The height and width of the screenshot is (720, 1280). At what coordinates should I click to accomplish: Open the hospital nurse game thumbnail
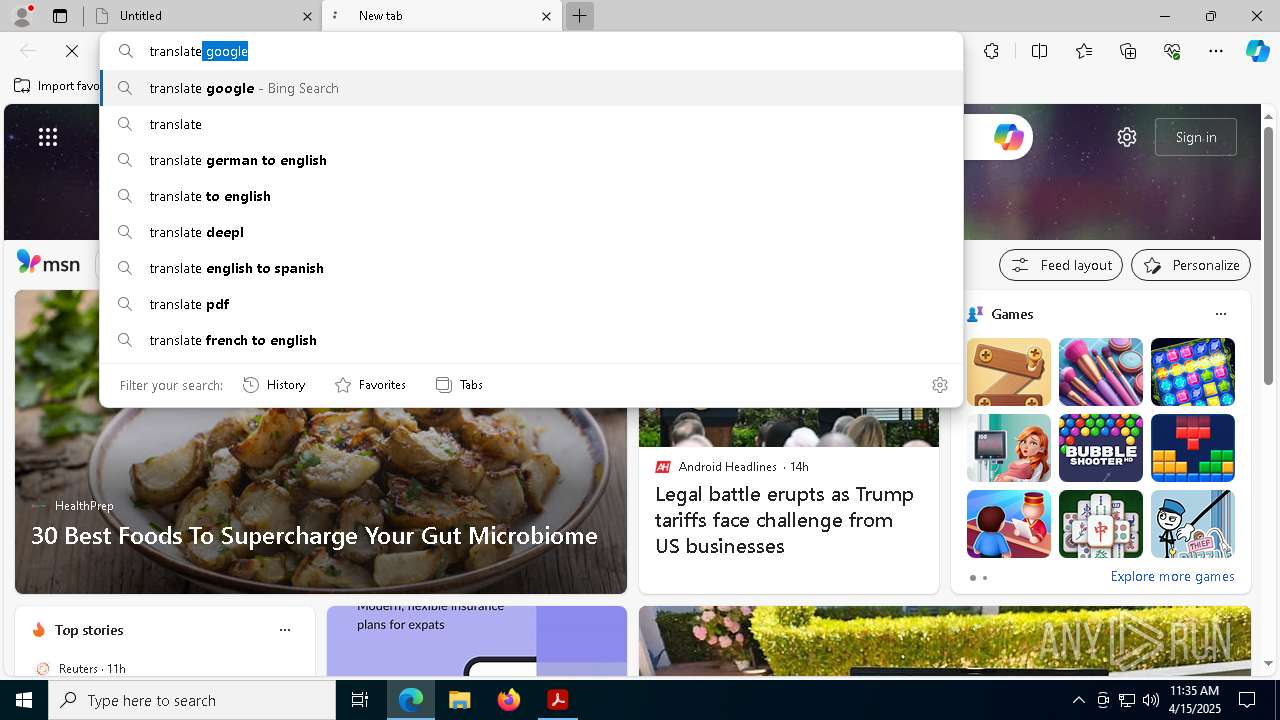pos(1009,448)
